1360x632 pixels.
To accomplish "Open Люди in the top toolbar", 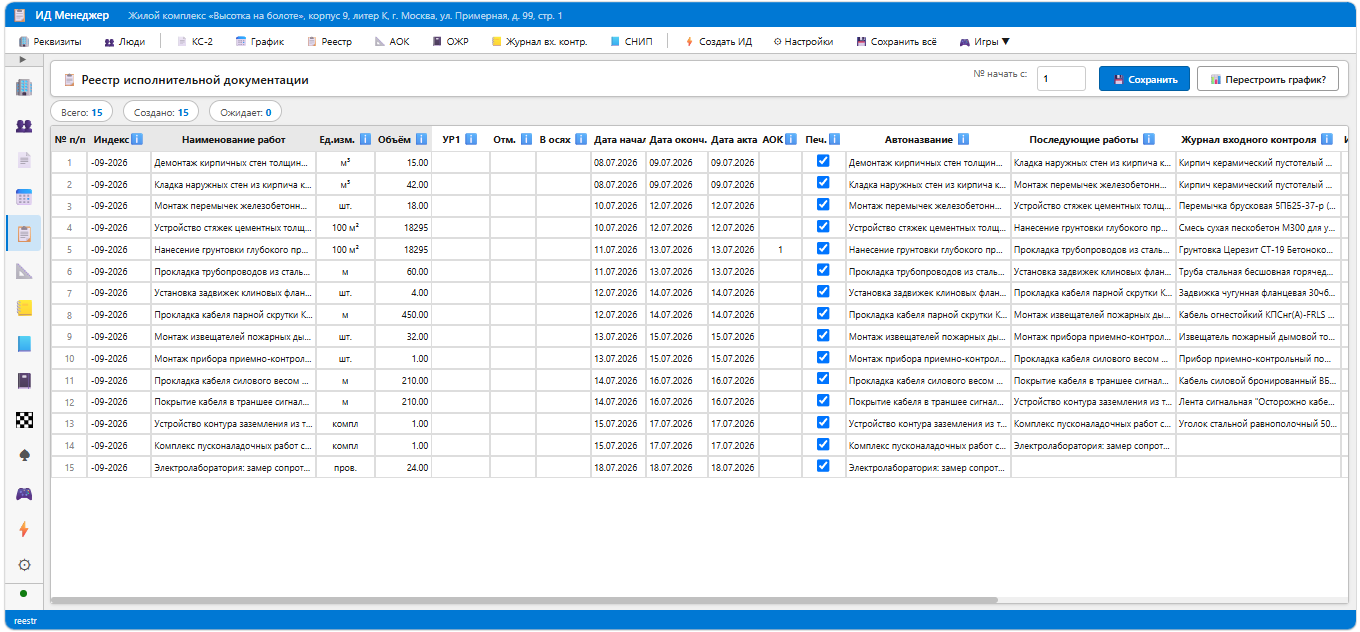I will 124,42.
